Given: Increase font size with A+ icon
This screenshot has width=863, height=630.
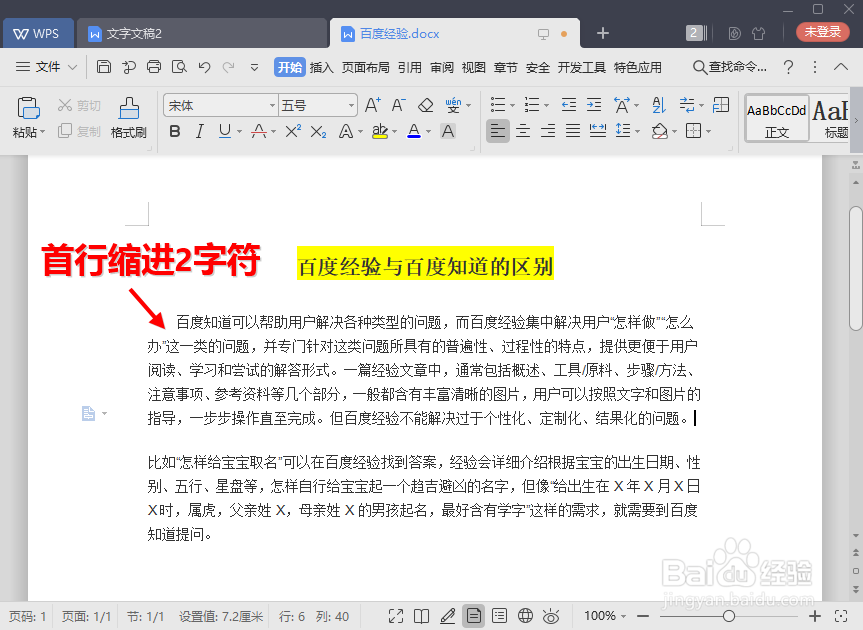Looking at the screenshot, I should (373, 105).
